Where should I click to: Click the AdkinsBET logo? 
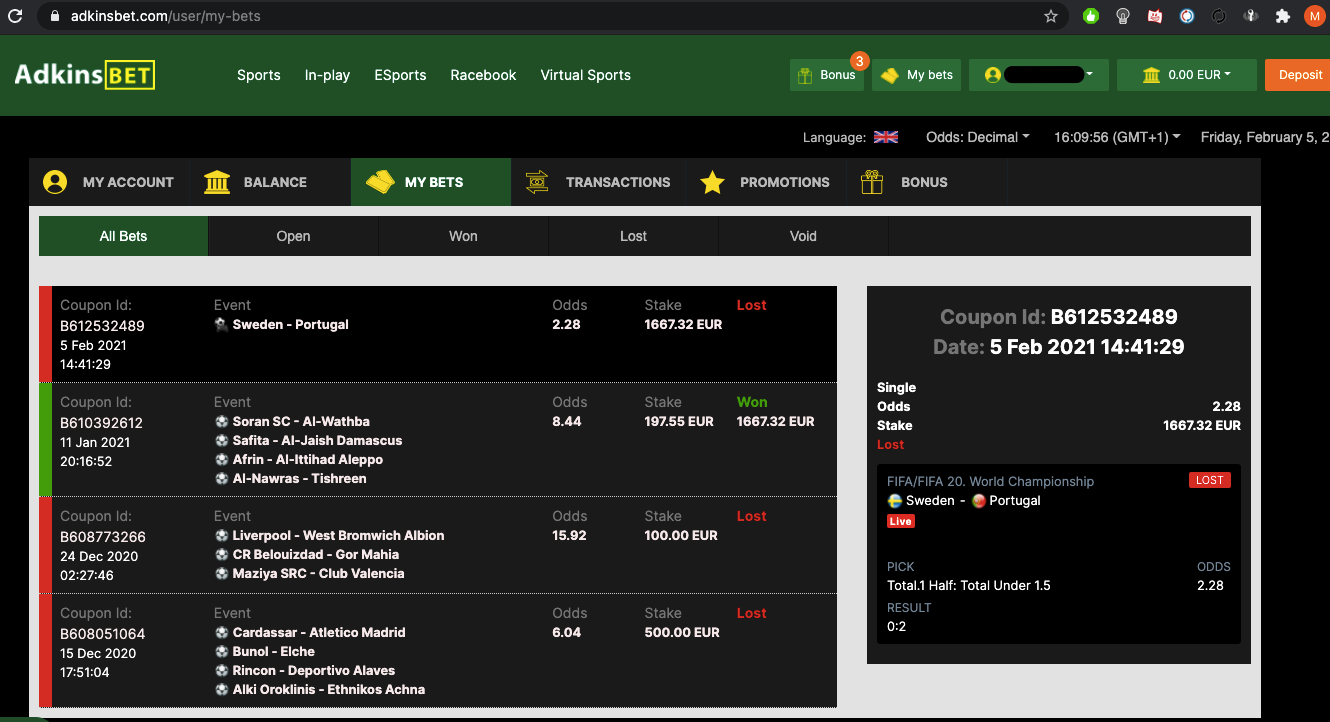(84, 75)
